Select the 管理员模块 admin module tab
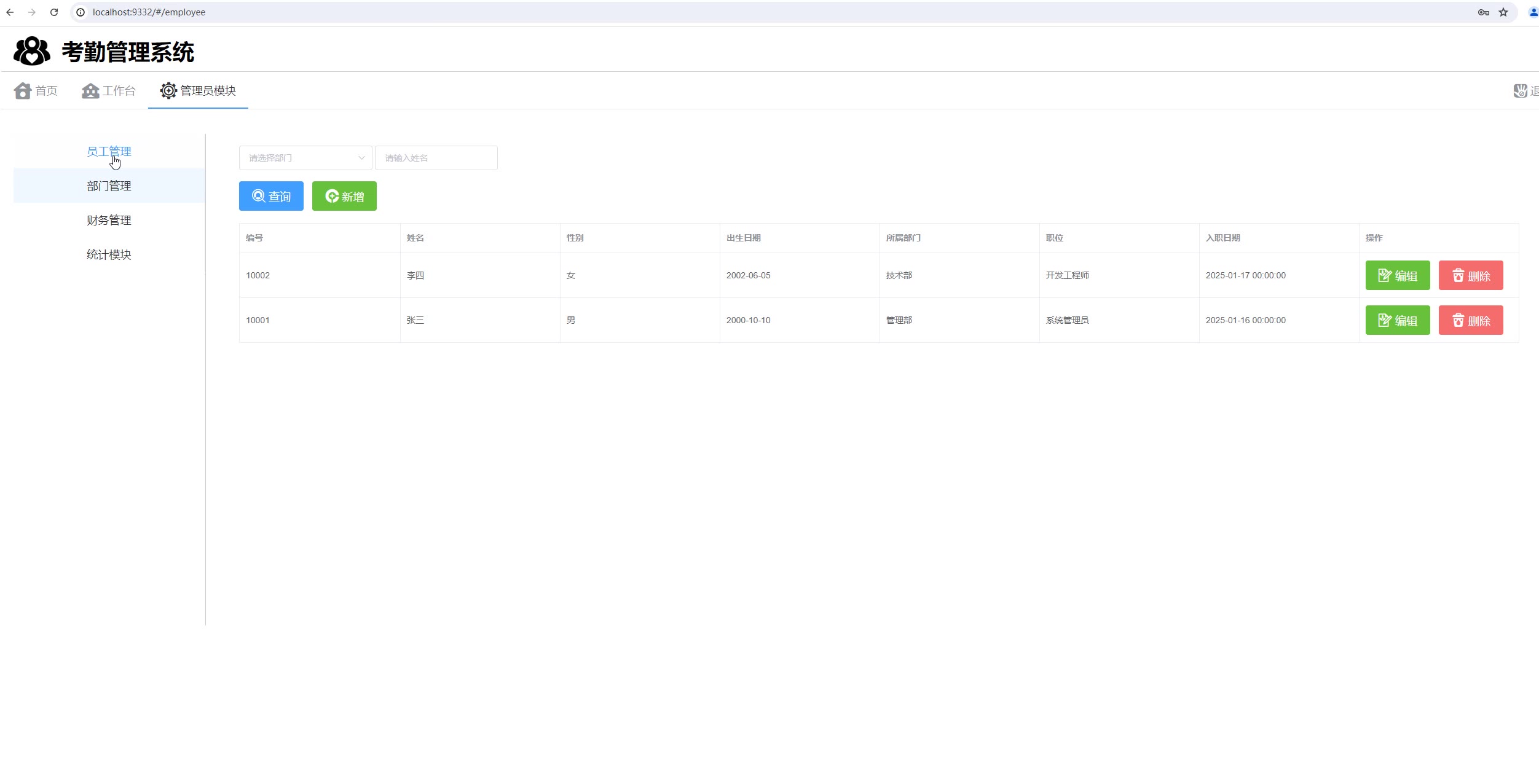This screenshot has width=1539, height=784. (198, 91)
